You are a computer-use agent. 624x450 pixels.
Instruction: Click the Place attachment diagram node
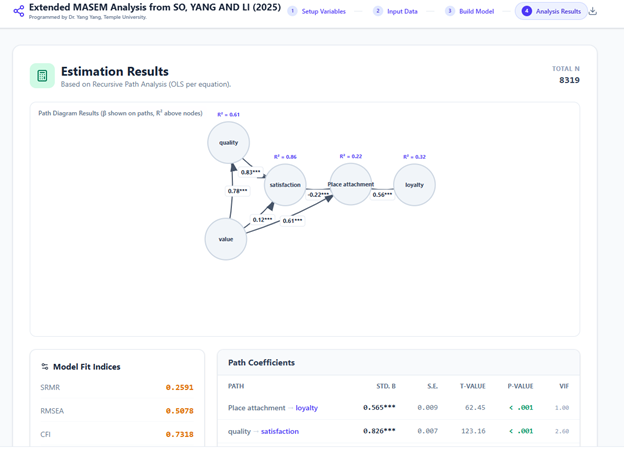tap(350, 184)
